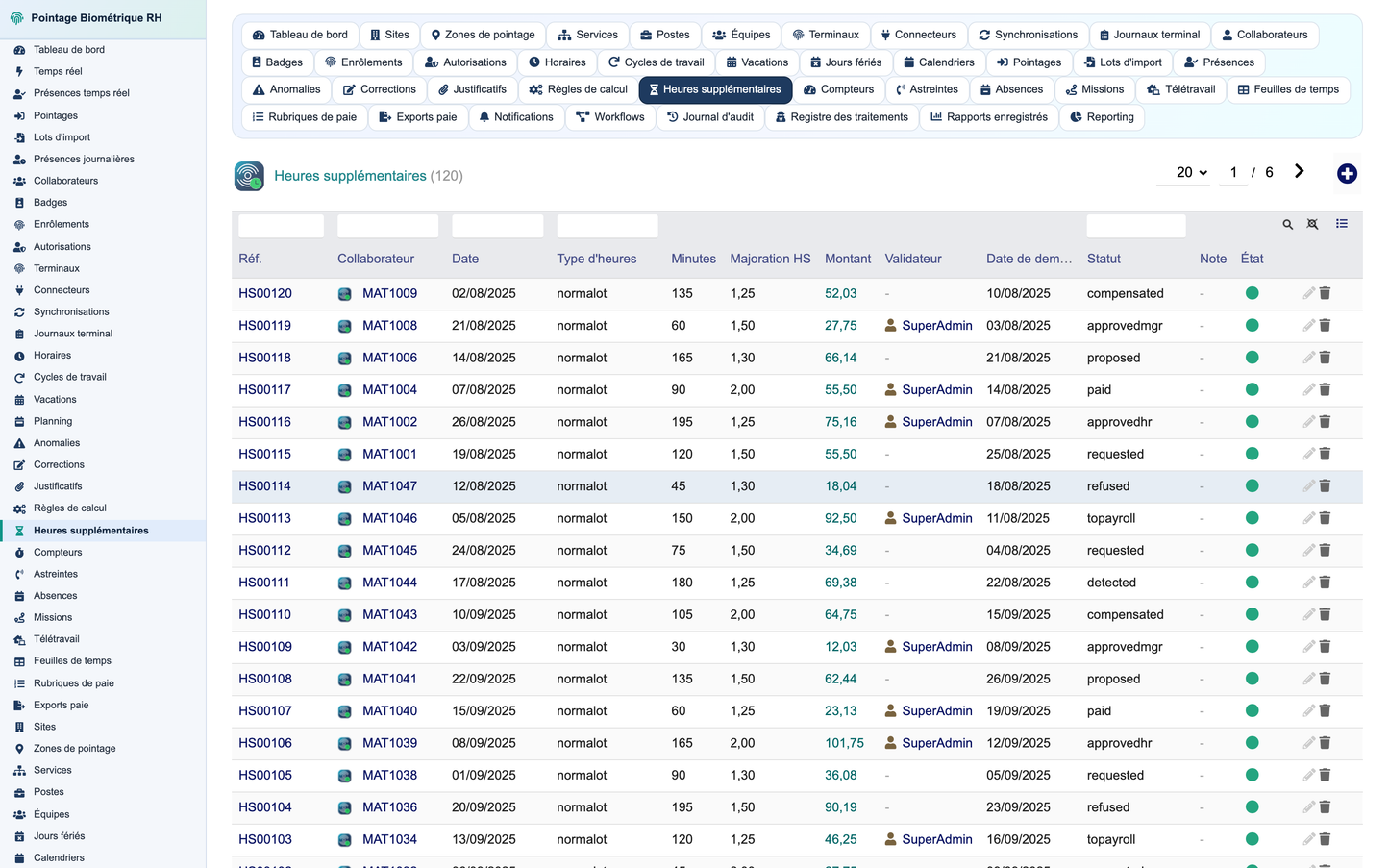1389x868 pixels.
Task: Open HS00120 reference link
Action: [x=265, y=293]
